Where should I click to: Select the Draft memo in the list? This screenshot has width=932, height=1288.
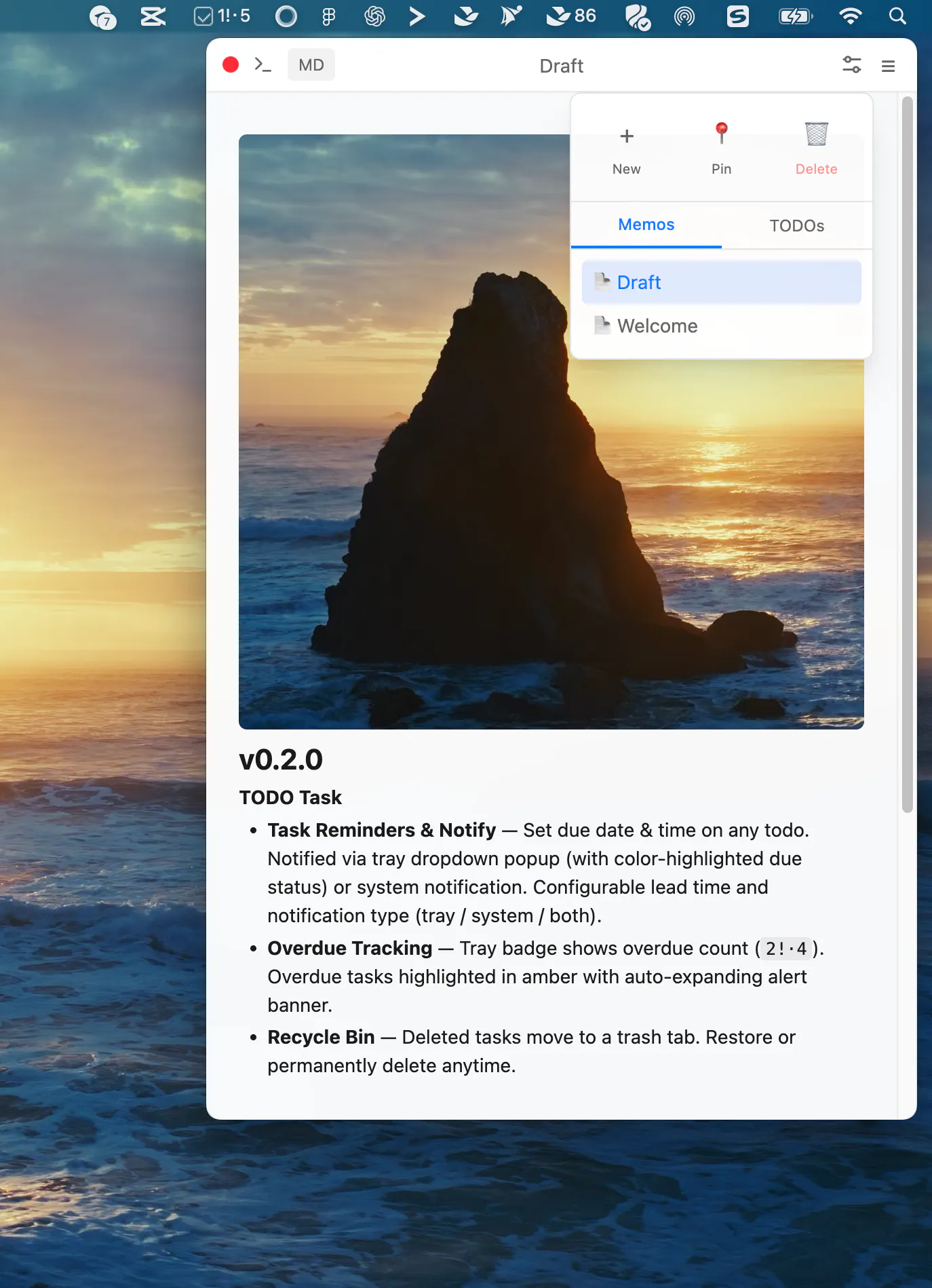tap(722, 282)
